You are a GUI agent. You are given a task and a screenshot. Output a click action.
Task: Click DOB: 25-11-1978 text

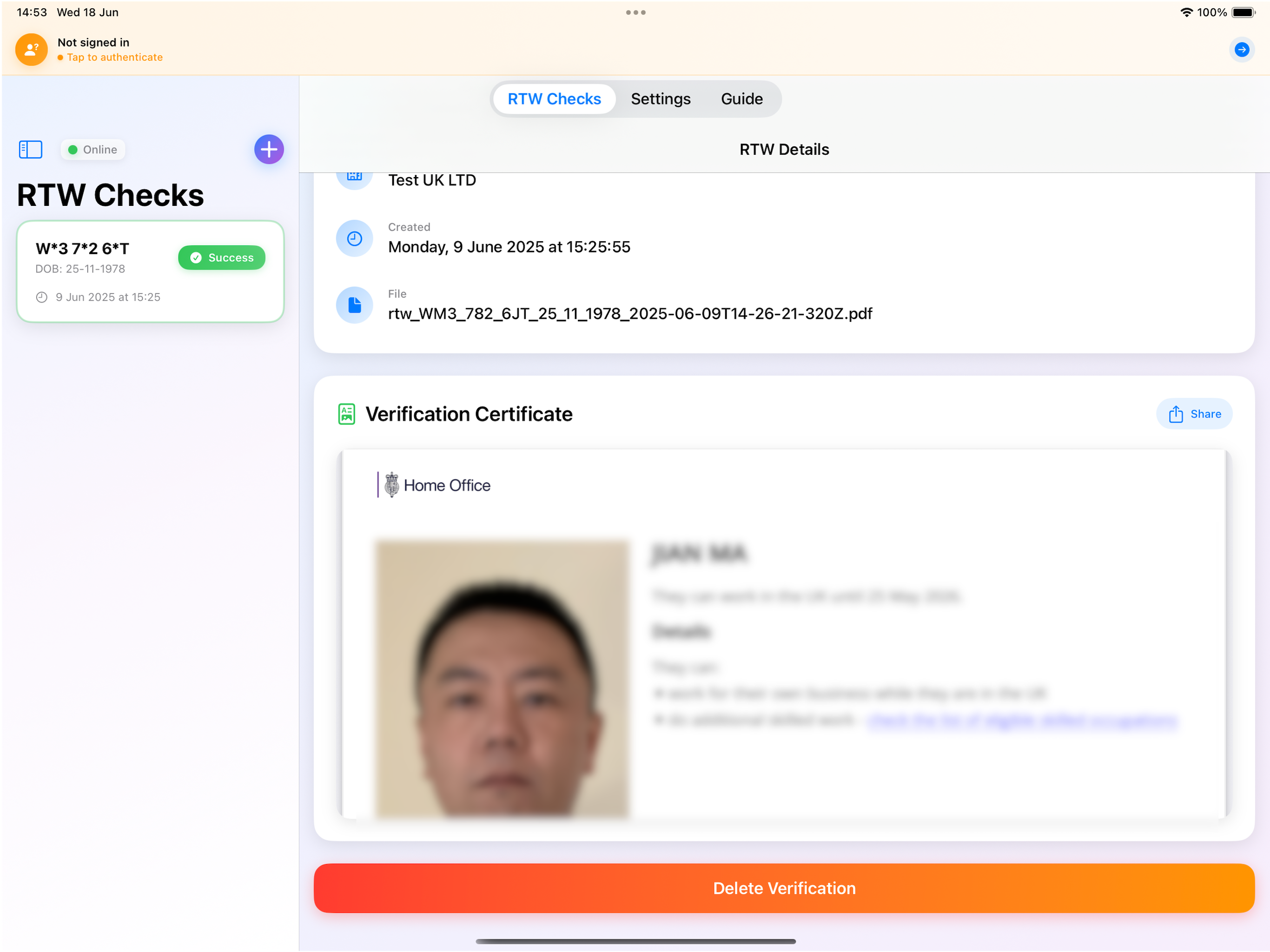click(80, 269)
